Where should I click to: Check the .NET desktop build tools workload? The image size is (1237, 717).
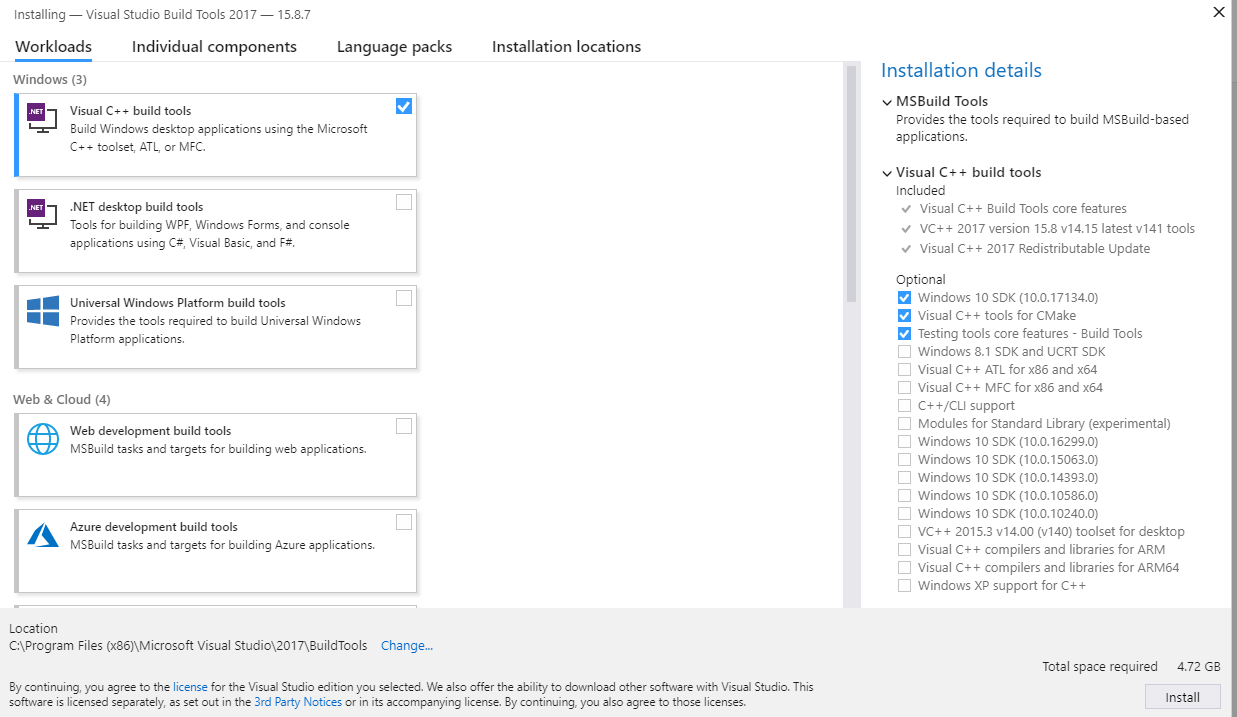404,202
